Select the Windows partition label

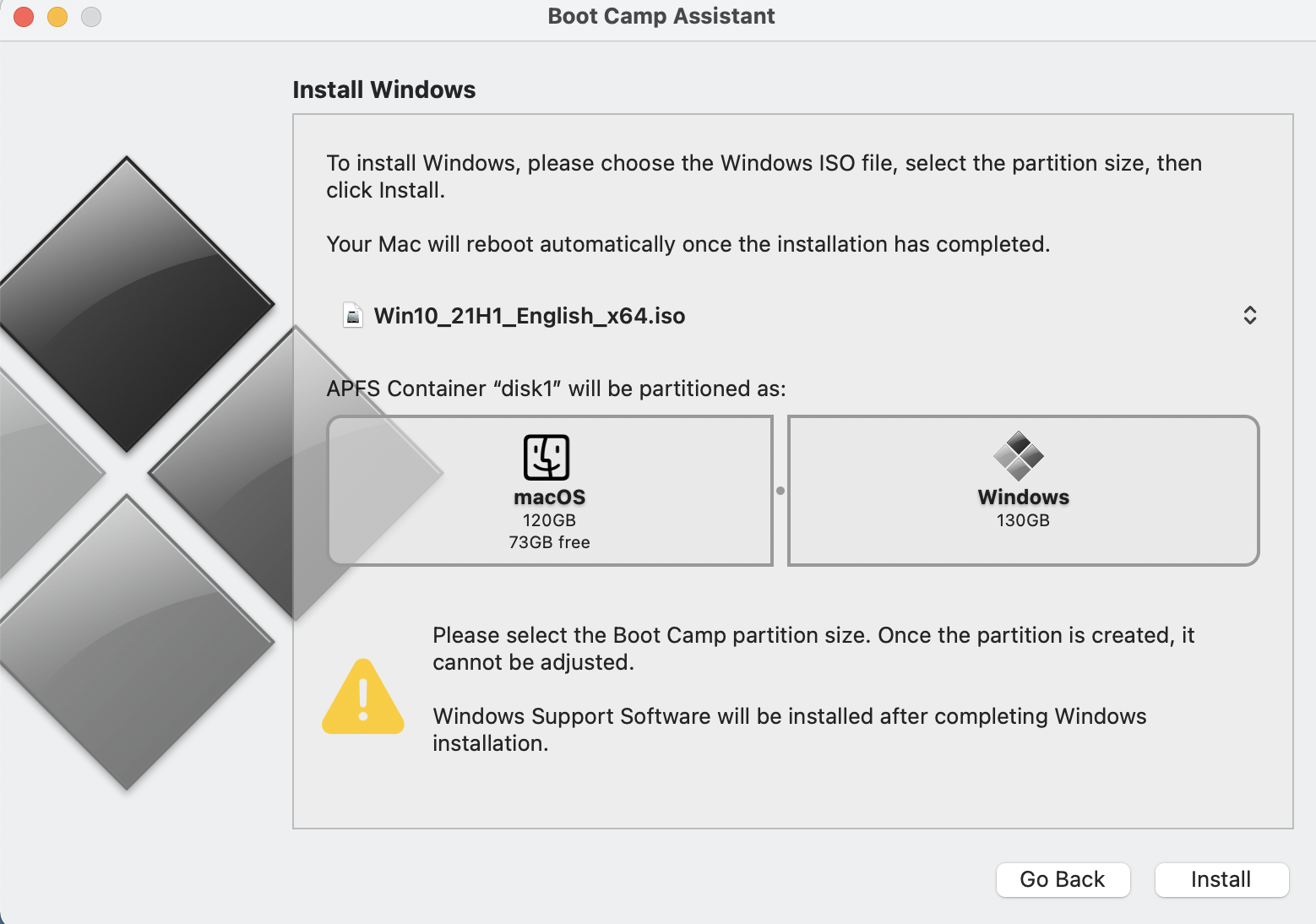click(x=1024, y=497)
